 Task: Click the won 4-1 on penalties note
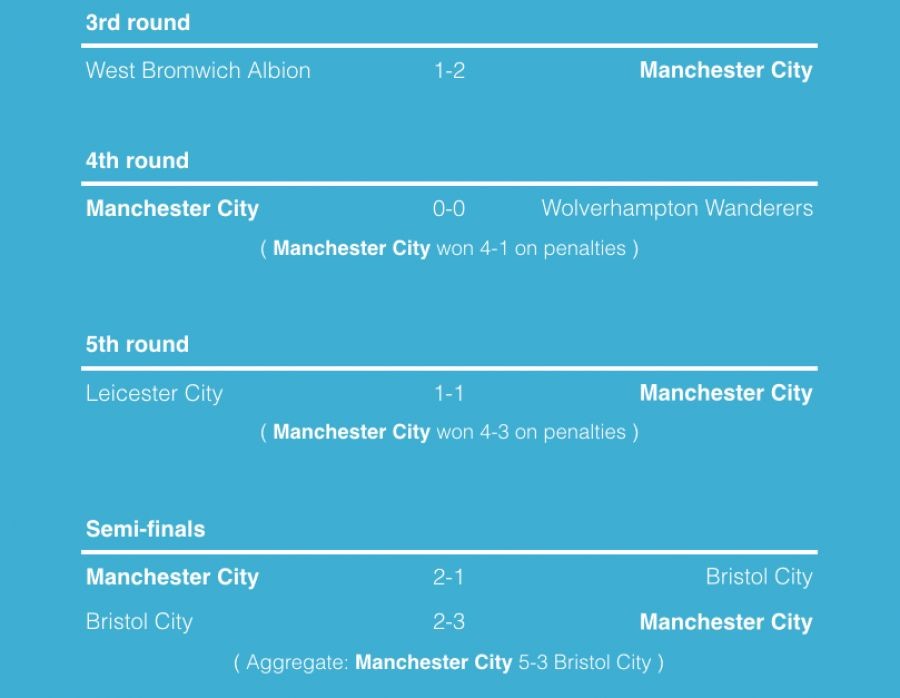click(449, 248)
